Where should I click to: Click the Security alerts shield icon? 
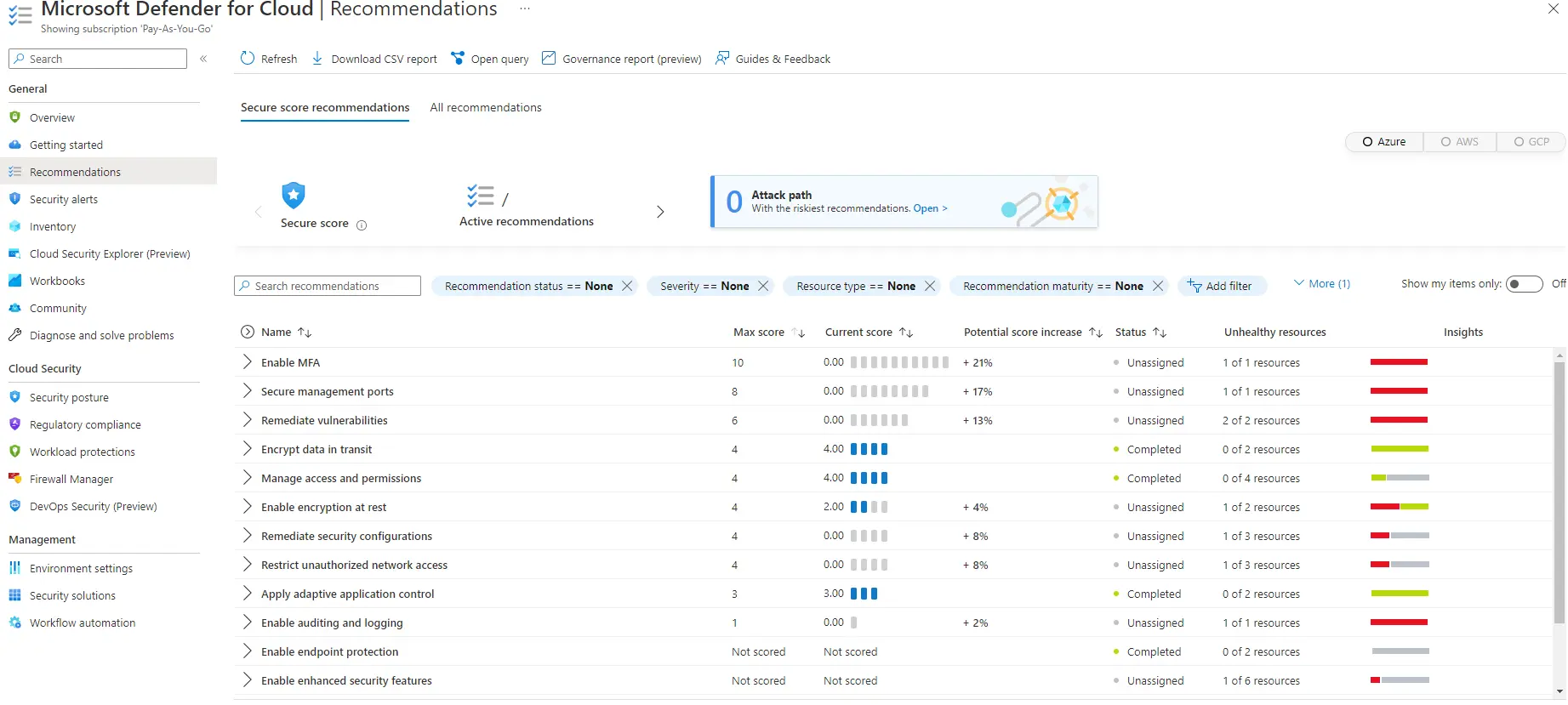pos(14,199)
